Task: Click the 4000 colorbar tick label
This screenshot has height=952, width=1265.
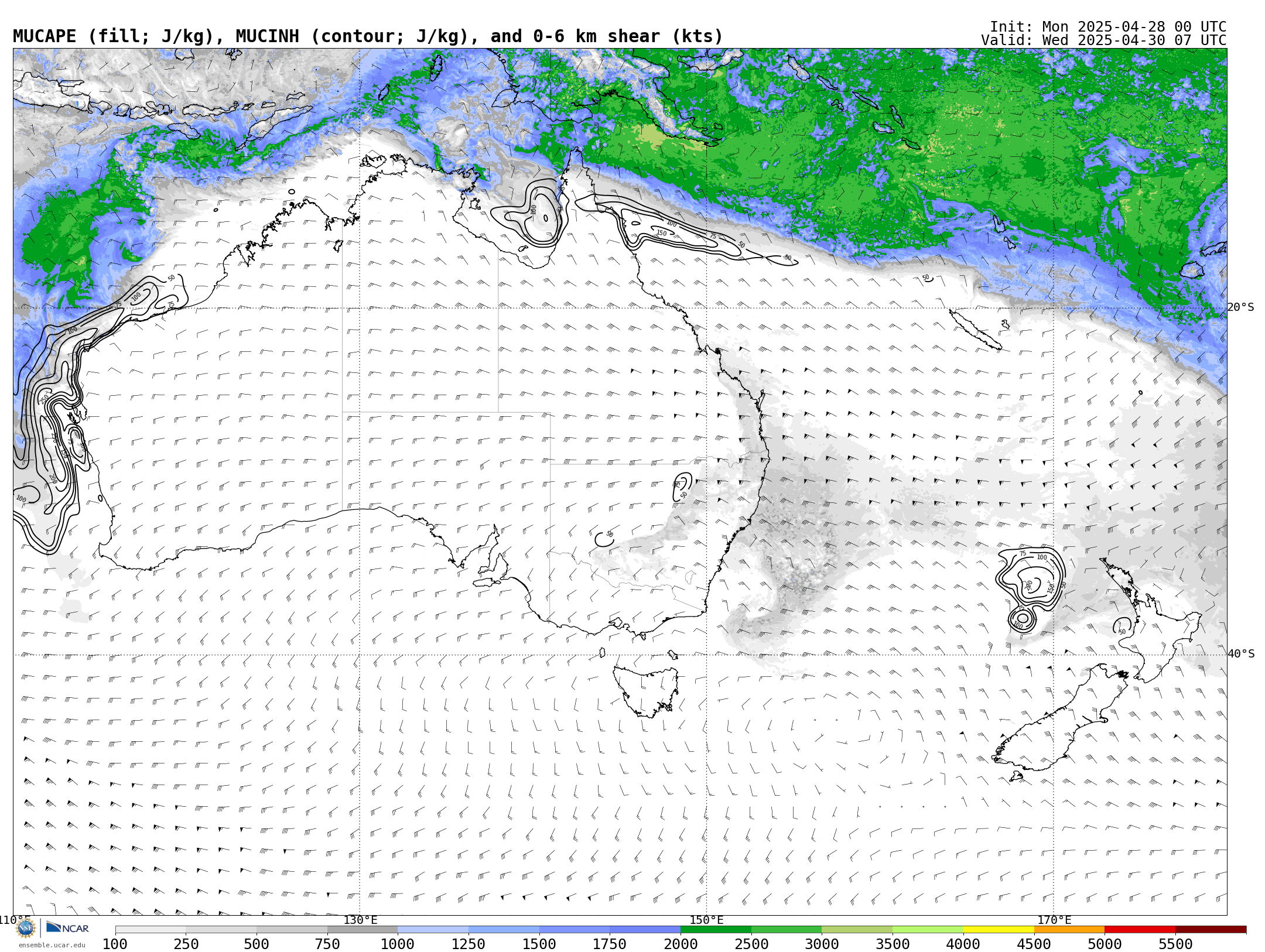Action: pyautogui.click(x=963, y=944)
